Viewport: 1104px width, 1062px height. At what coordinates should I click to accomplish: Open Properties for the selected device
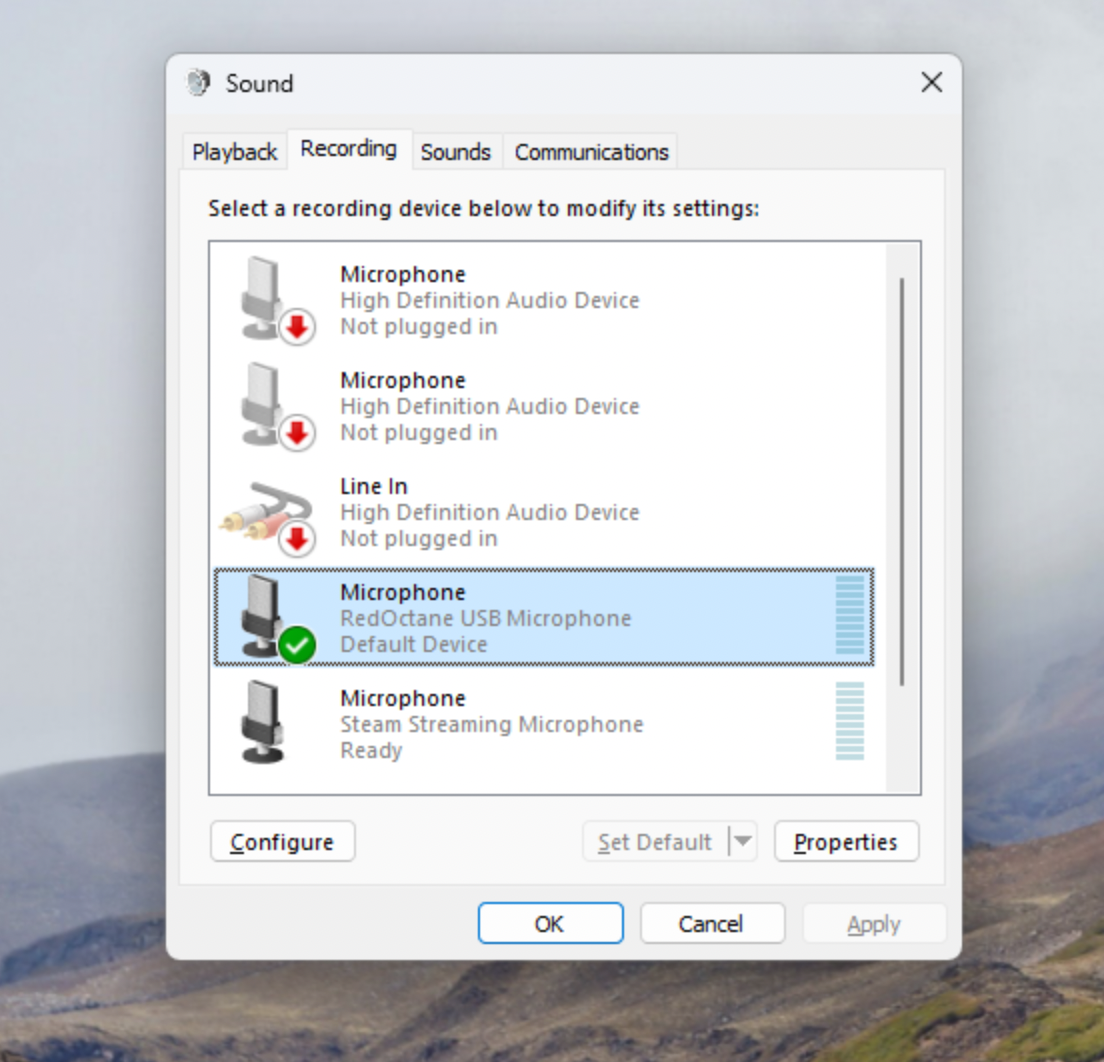pyautogui.click(x=846, y=842)
